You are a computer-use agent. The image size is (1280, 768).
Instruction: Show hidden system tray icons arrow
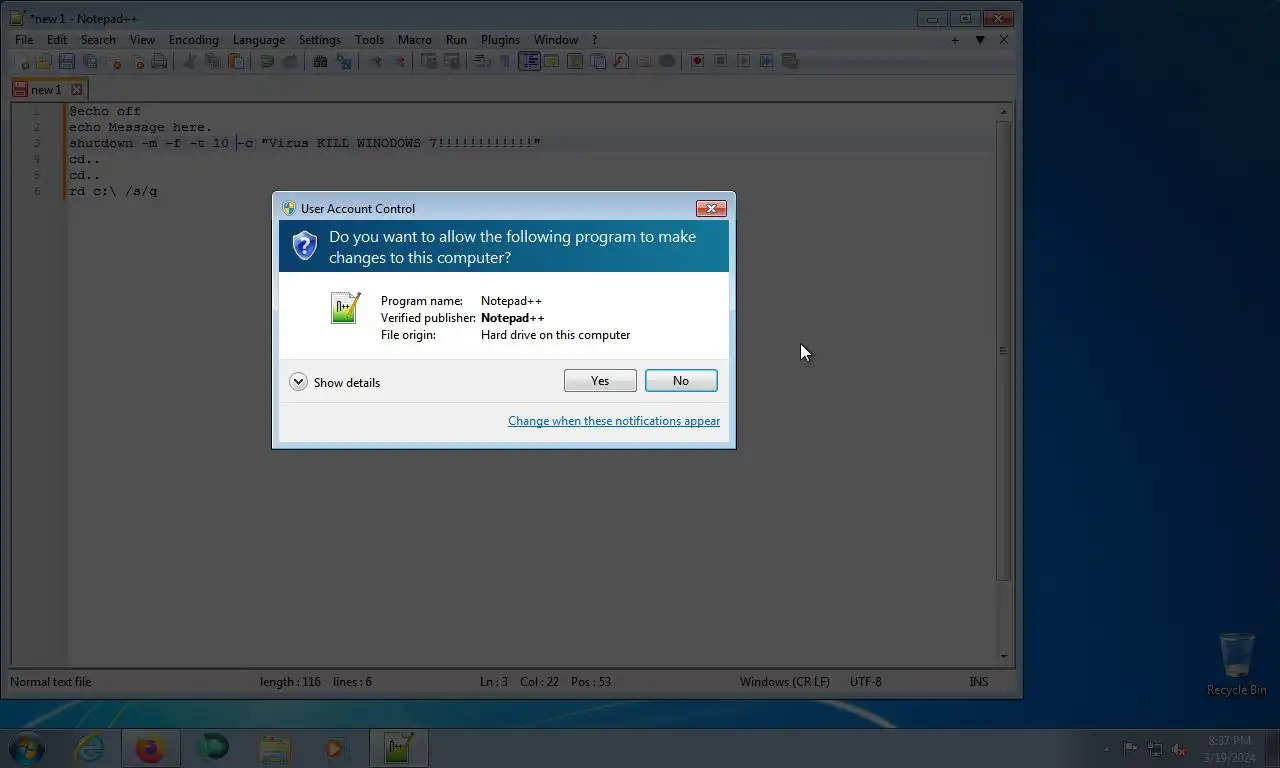point(1106,749)
